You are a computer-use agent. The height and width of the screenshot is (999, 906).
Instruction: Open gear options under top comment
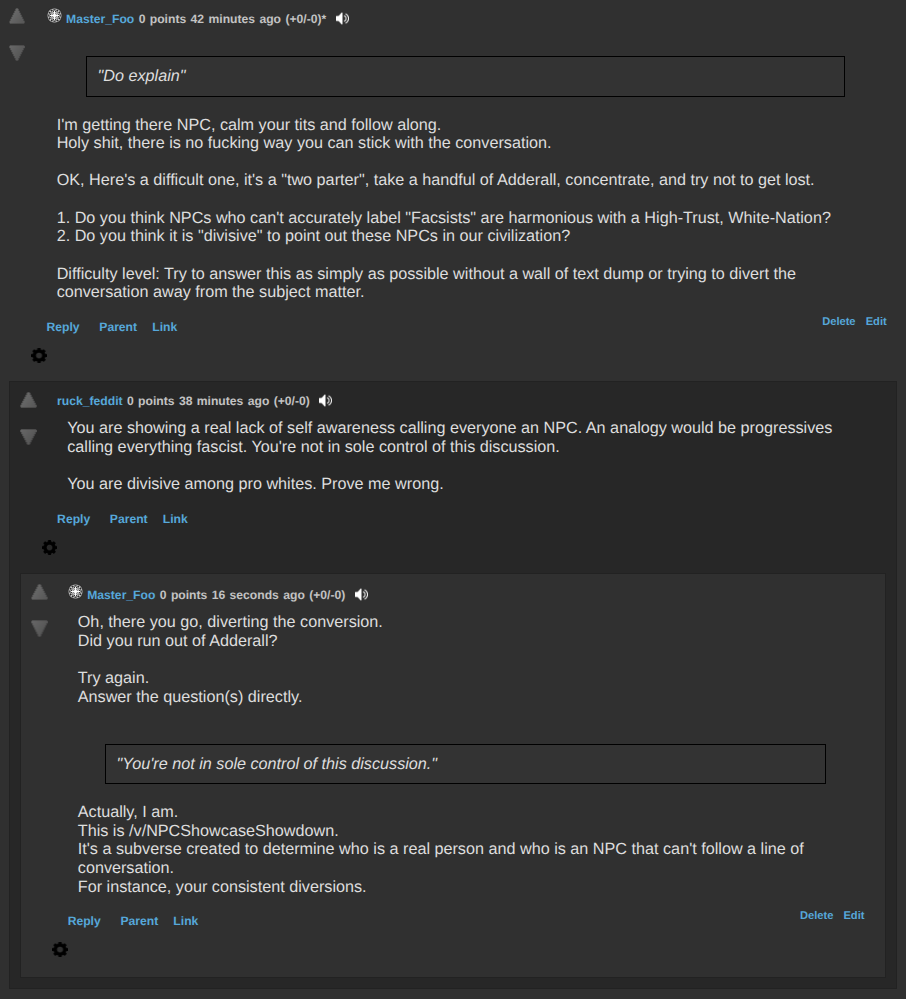click(39, 355)
